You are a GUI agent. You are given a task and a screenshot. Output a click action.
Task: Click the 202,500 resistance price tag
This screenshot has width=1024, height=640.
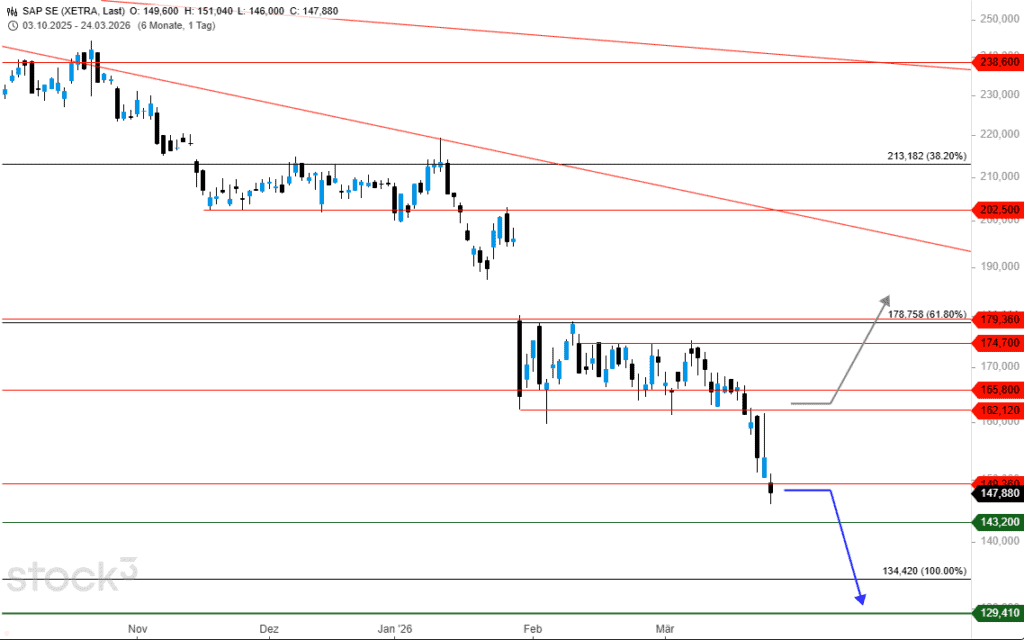[x=996, y=210]
